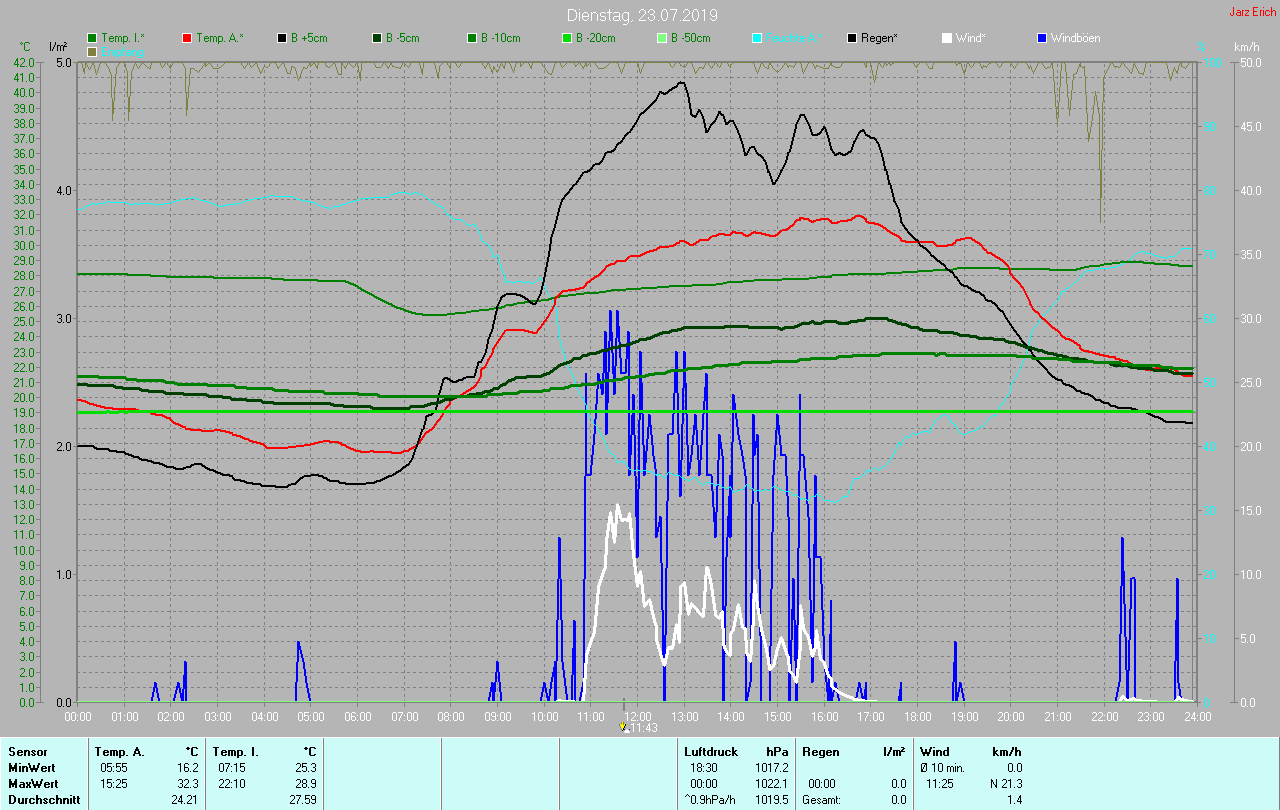Select the MaxWert row label
The image size is (1280, 810).
(33, 783)
